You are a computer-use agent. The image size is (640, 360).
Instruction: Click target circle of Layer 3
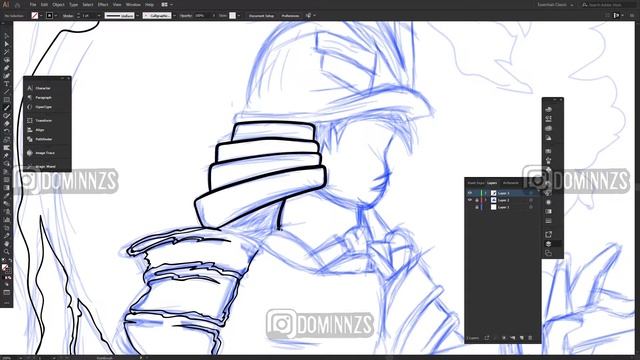[531, 193]
